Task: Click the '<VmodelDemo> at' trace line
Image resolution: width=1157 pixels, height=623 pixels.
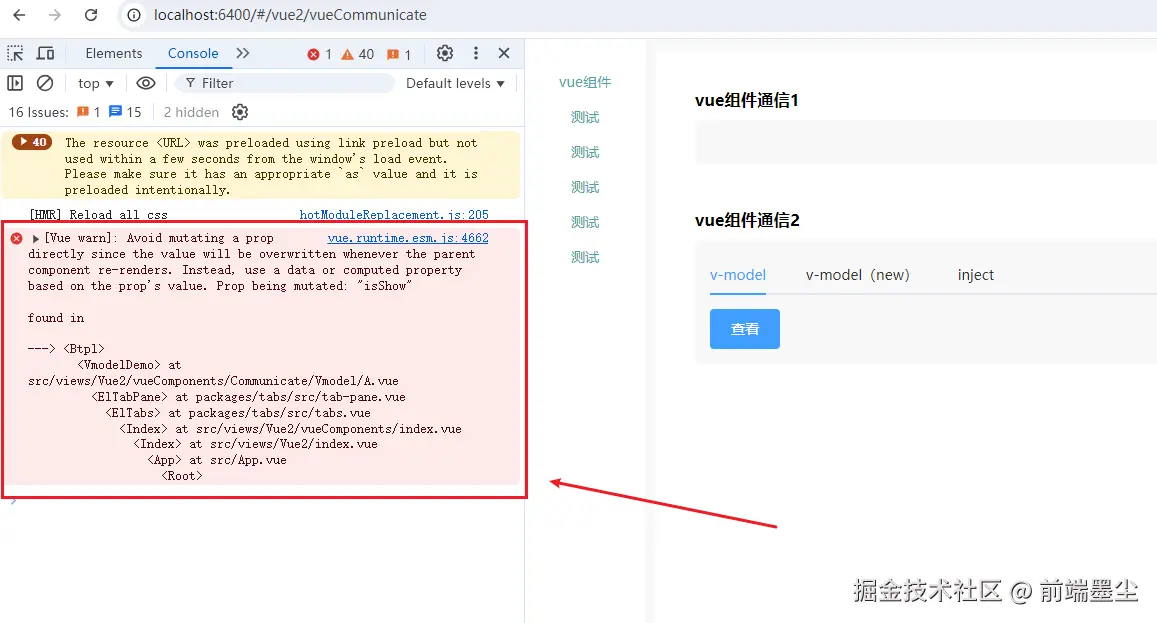Action: [129, 365]
